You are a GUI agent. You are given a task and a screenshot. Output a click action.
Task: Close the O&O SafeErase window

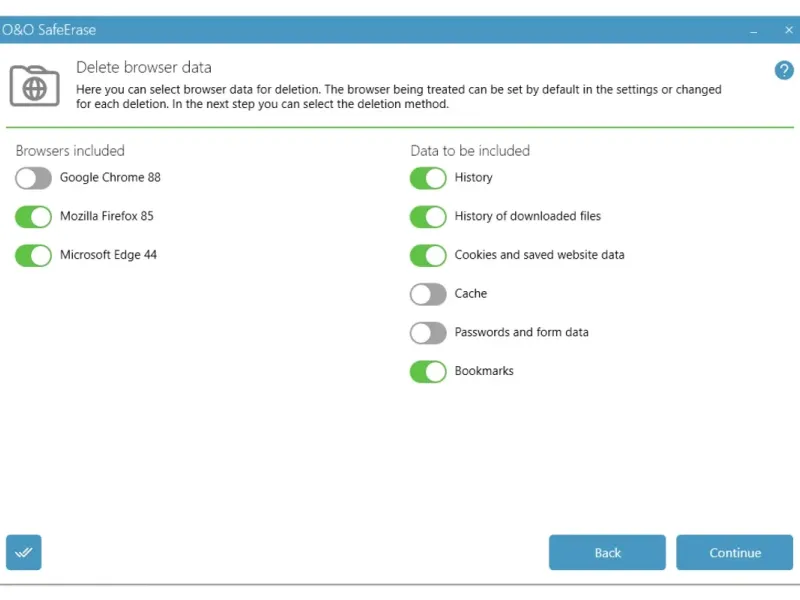[x=788, y=31]
